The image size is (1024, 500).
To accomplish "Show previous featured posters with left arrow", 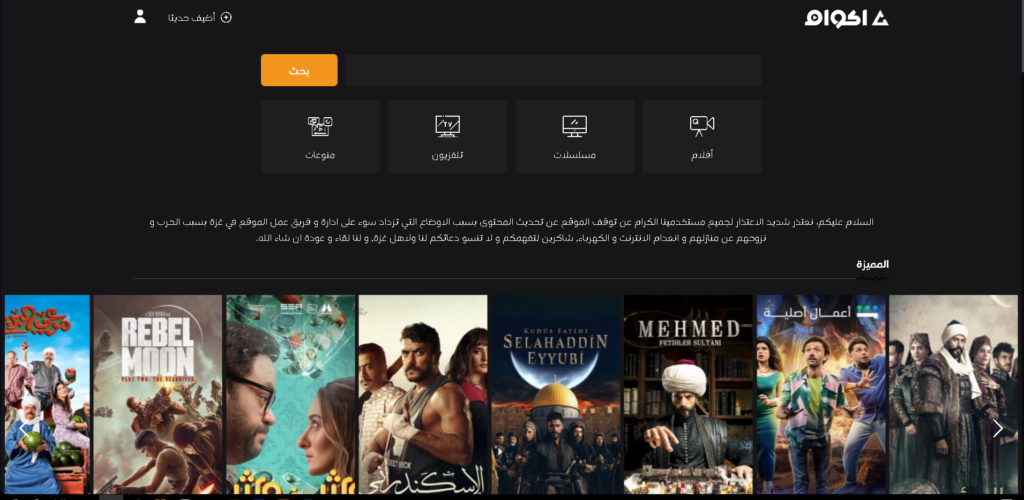I will (x=23, y=428).
